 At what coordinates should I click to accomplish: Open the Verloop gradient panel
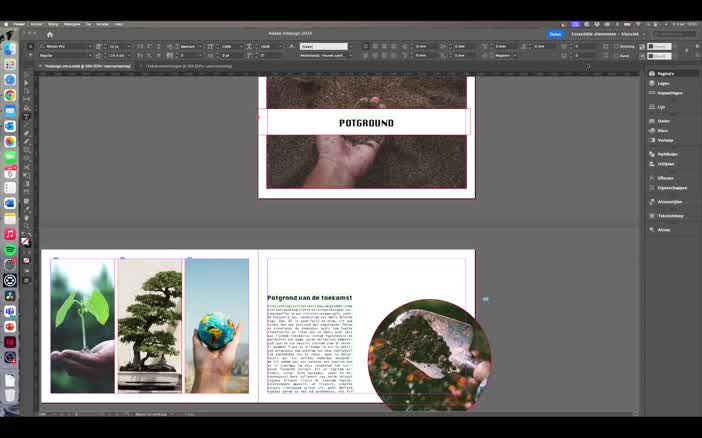[x=665, y=140]
